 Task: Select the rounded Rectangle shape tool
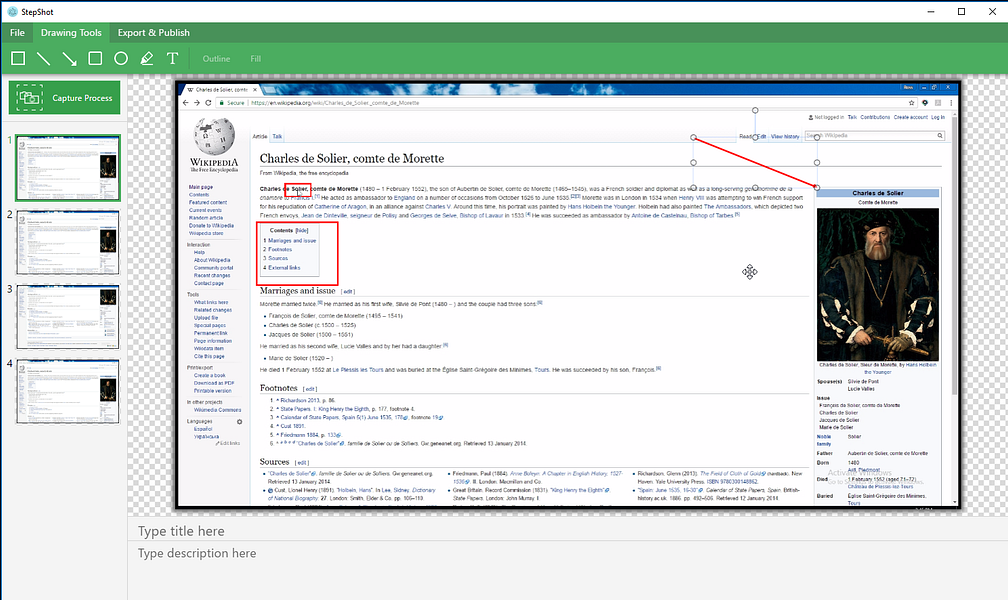[x=95, y=59]
